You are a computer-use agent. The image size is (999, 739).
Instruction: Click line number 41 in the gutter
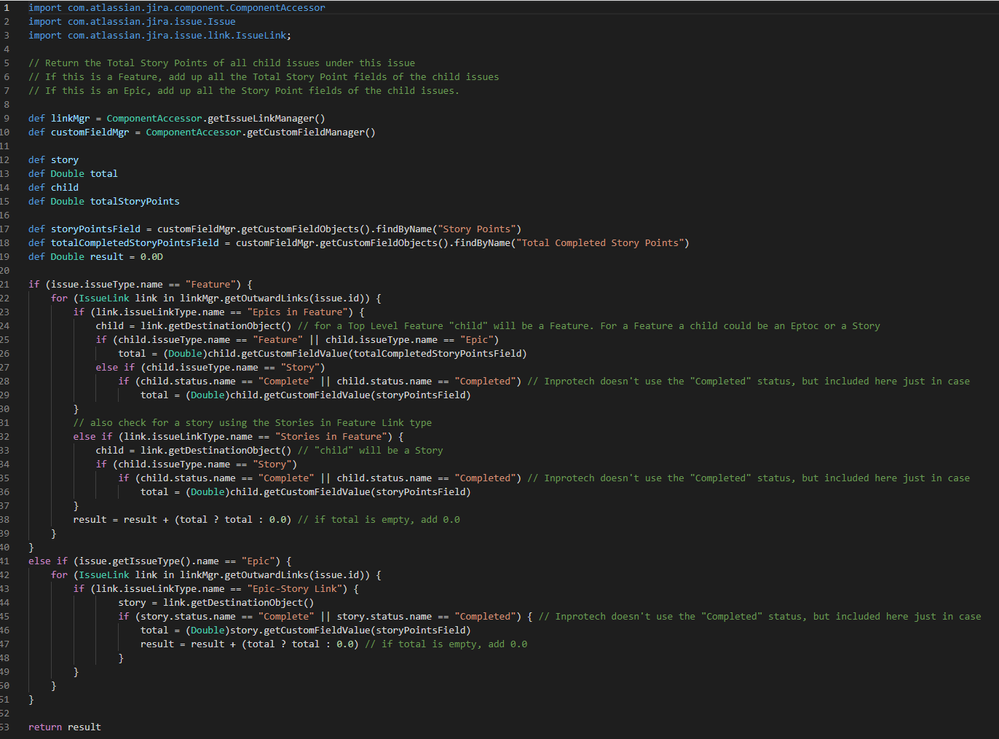pos(12,560)
